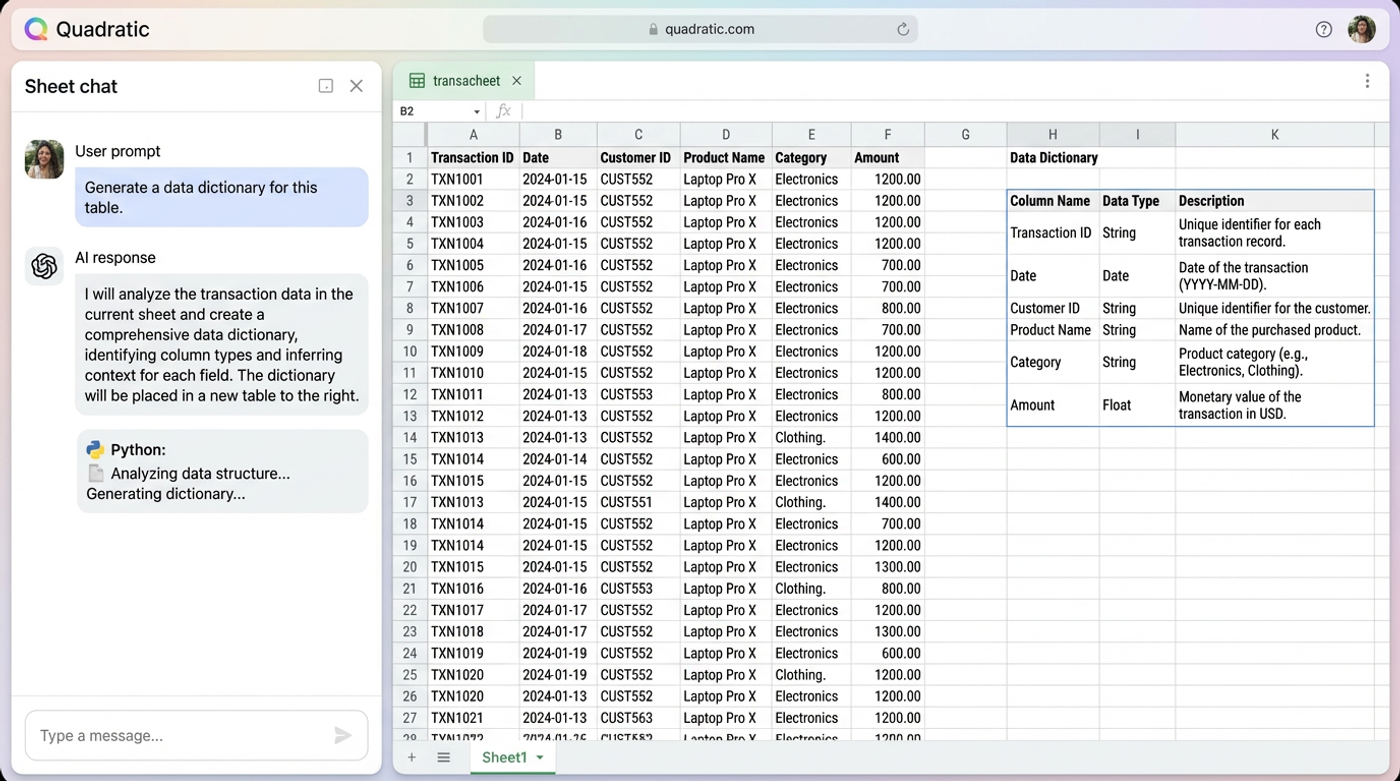Click the Monetary value description cell
This screenshot has width=1400, height=781.
coord(1275,405)
